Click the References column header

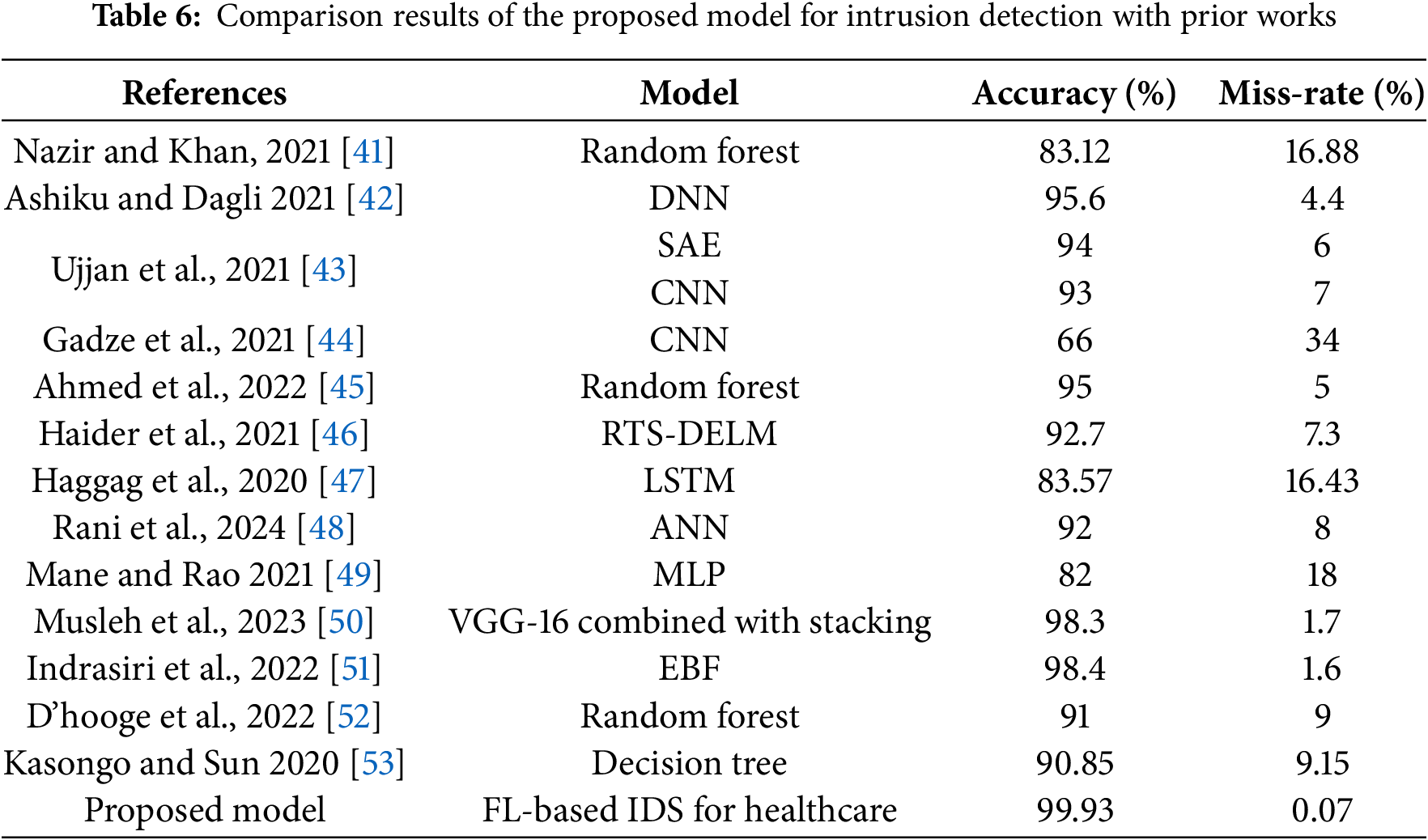coord(205,93)
